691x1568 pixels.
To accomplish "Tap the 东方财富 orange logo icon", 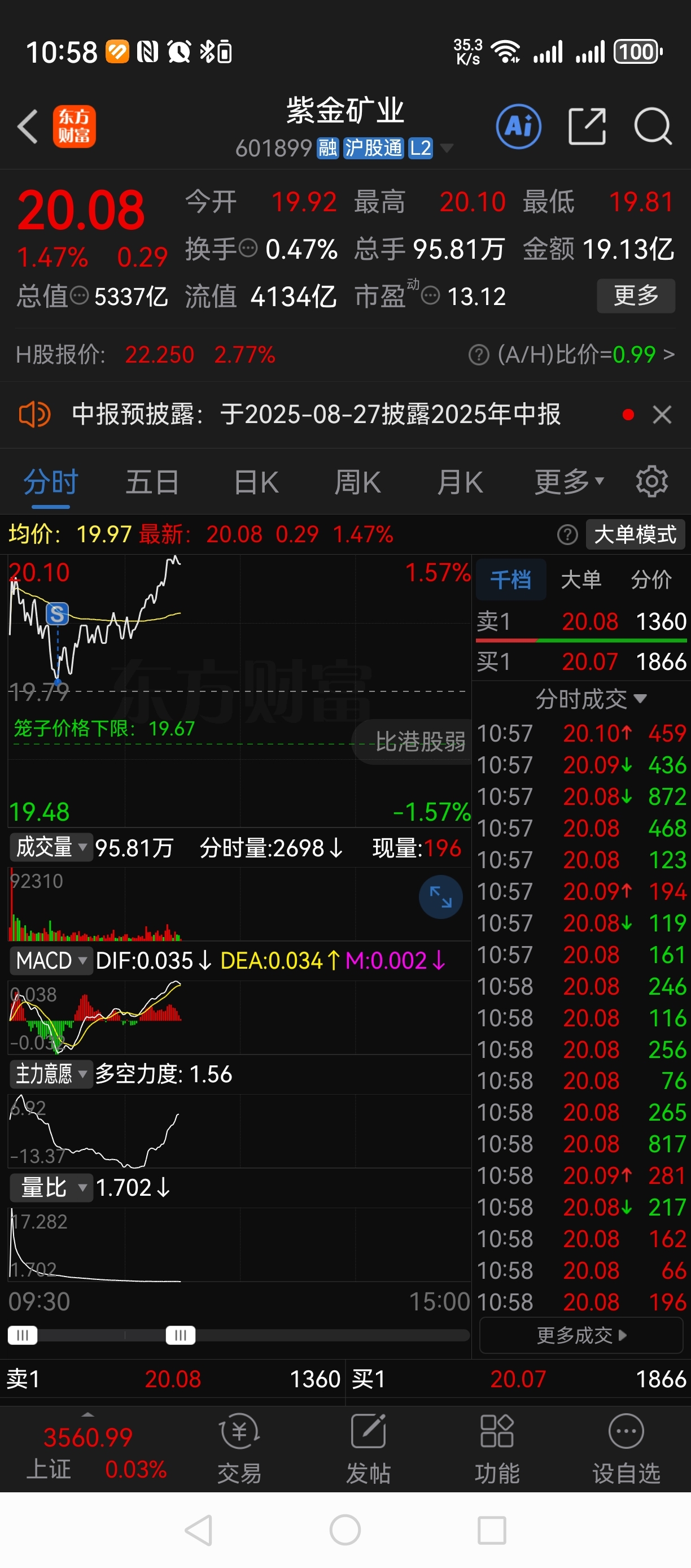I will [74, 127].
